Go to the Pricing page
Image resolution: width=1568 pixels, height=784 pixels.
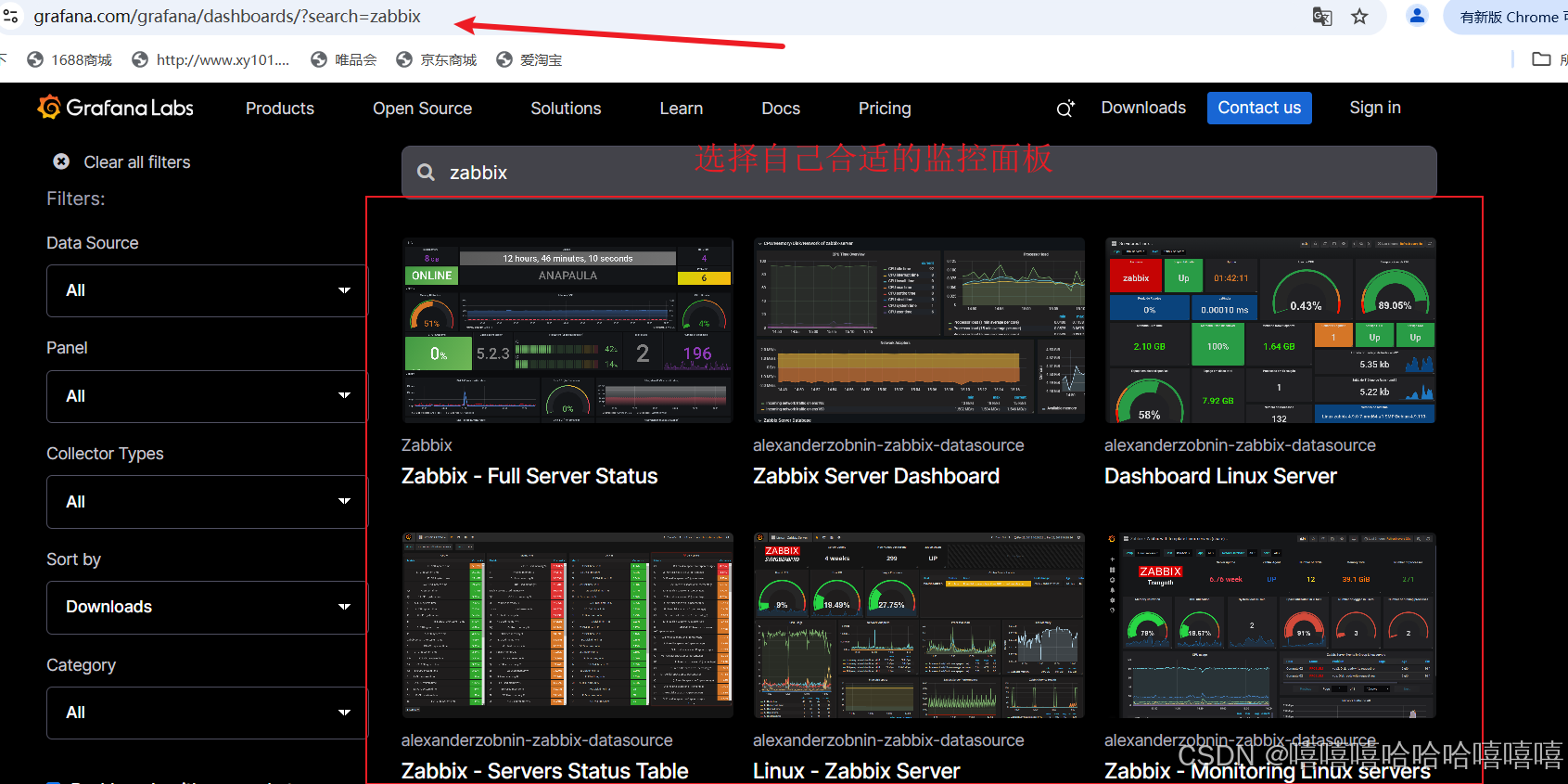(x=885, y=109)
